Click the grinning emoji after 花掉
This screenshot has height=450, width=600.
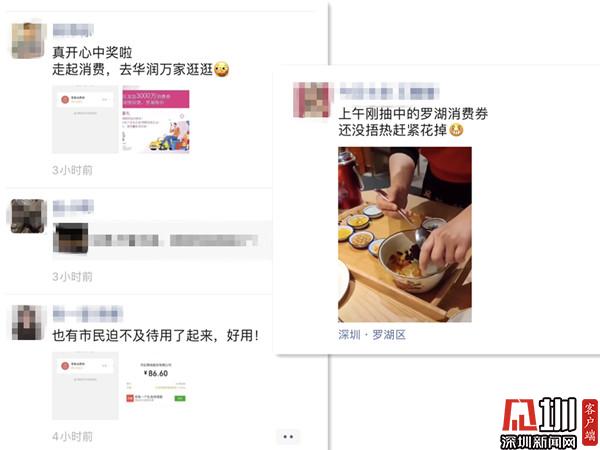(x=457, y=130)
